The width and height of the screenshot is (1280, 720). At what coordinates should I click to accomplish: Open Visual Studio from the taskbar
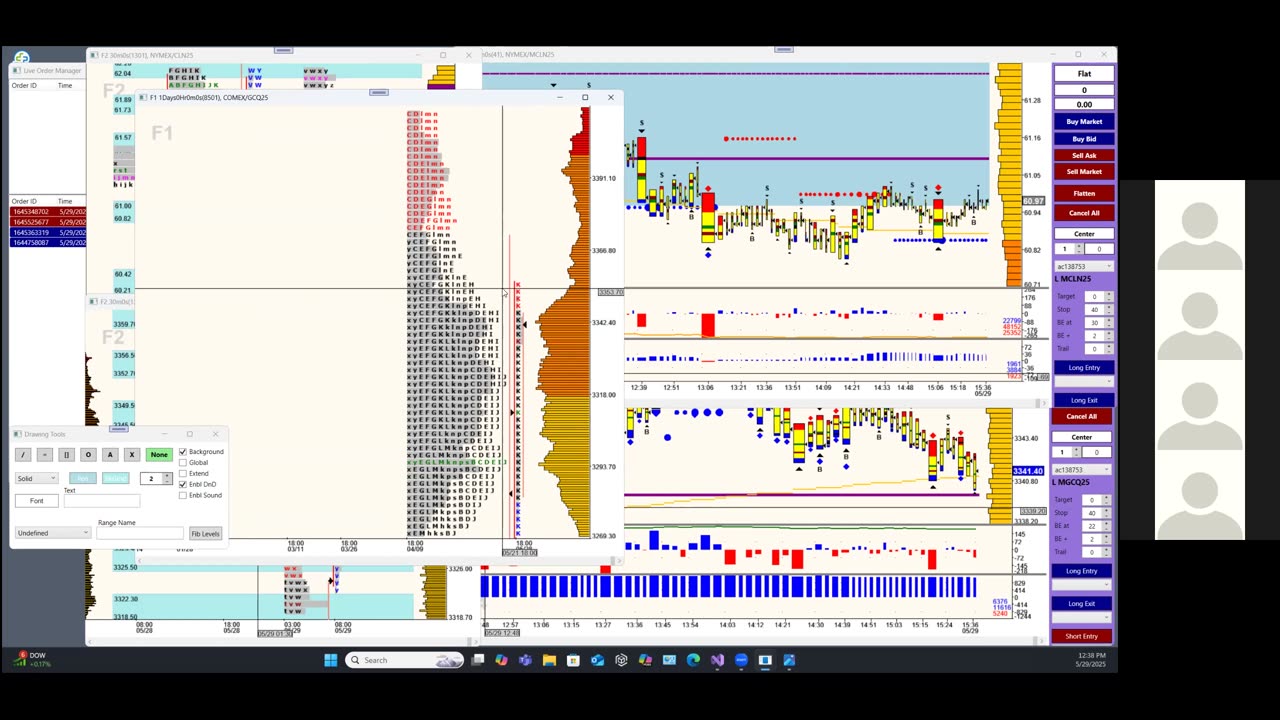pos(717,660)
